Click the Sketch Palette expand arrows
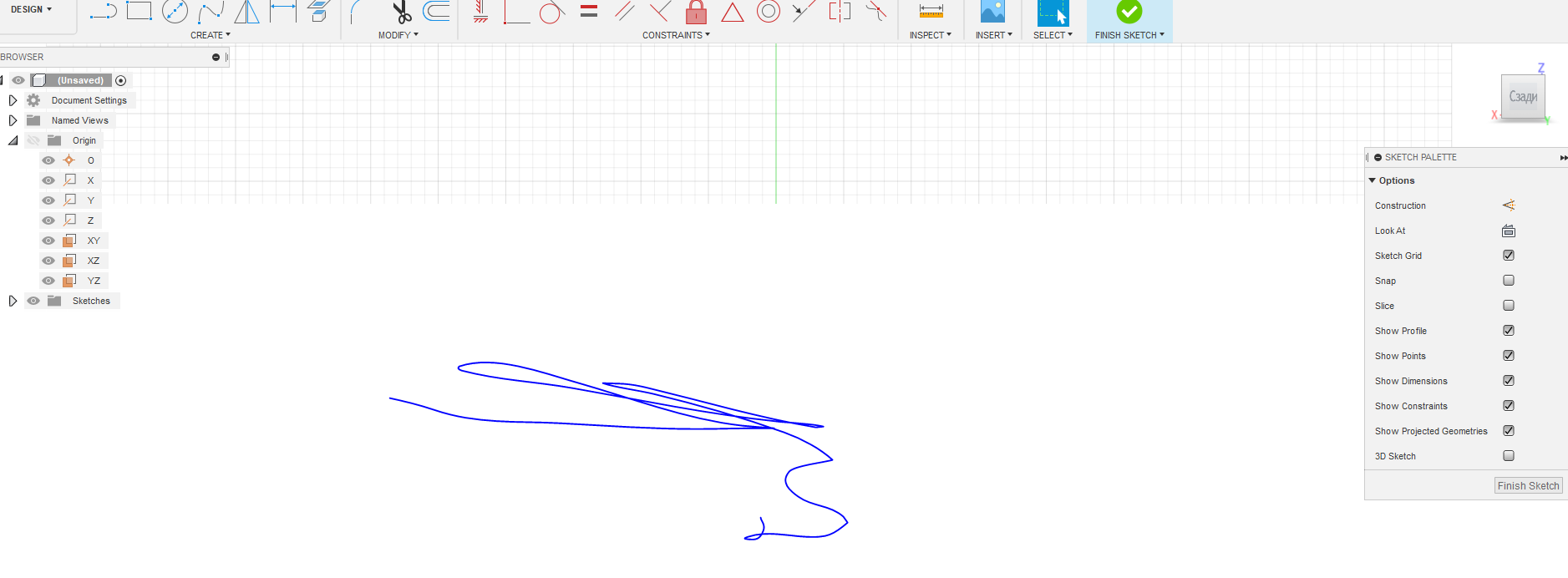Image resolution: width=1568 pixels, height=578 pixels. pos(1563,157)
